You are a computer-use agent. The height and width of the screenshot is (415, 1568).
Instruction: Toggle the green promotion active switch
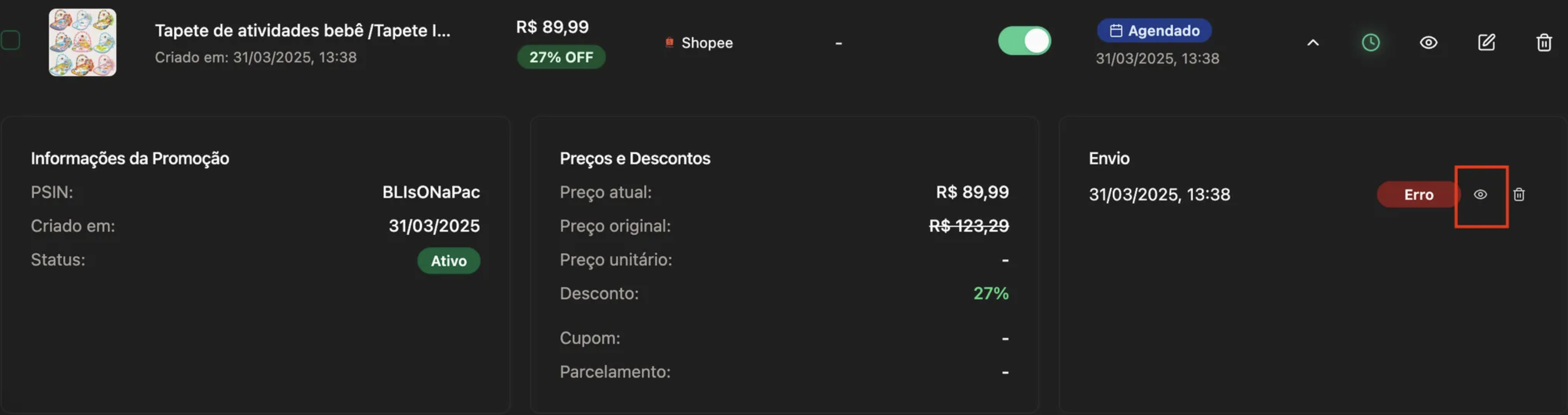tap(1025, 41)
